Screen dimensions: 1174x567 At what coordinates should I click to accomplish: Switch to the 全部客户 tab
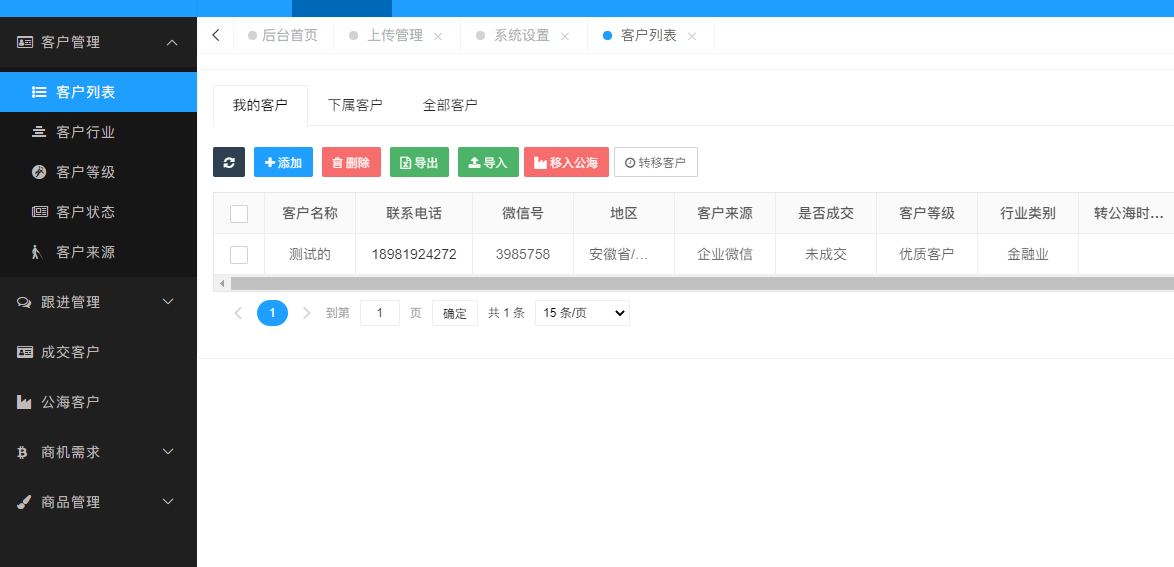tap(450, 105)
